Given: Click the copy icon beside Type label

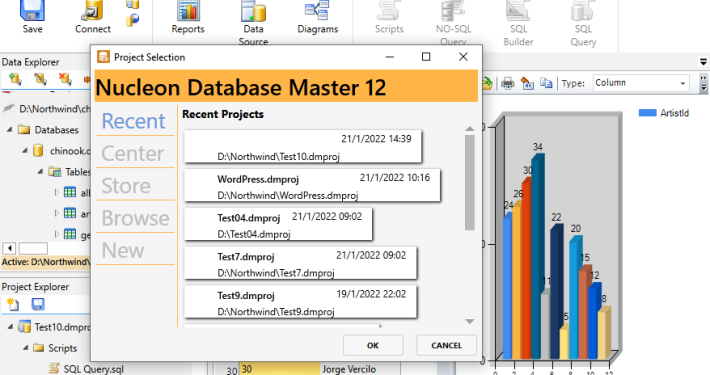Looking at the screenshot, I should (547, 83).
